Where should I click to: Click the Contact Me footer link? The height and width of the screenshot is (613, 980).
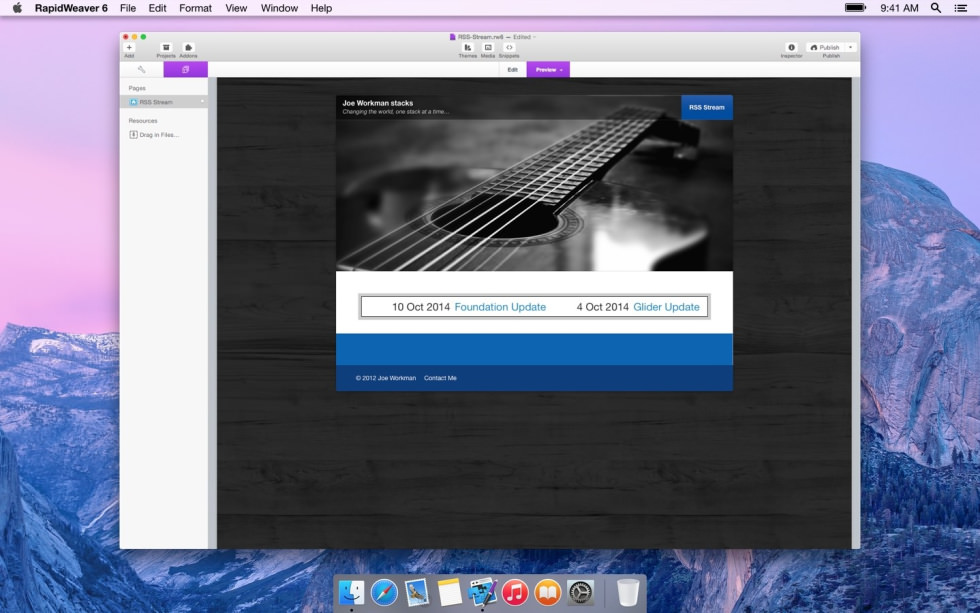440,378
